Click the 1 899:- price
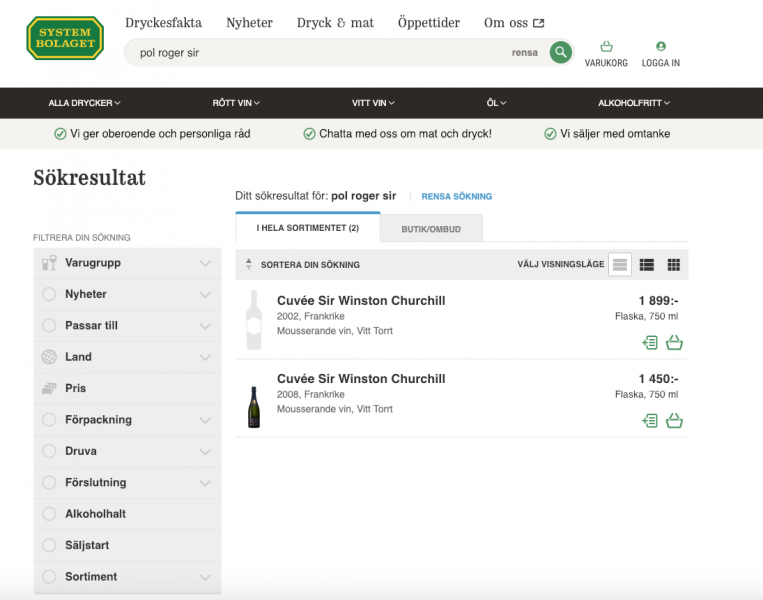Image resolution: width=763 pixels, height=600 pixels. pyautogui.click(x=658, y=301)
